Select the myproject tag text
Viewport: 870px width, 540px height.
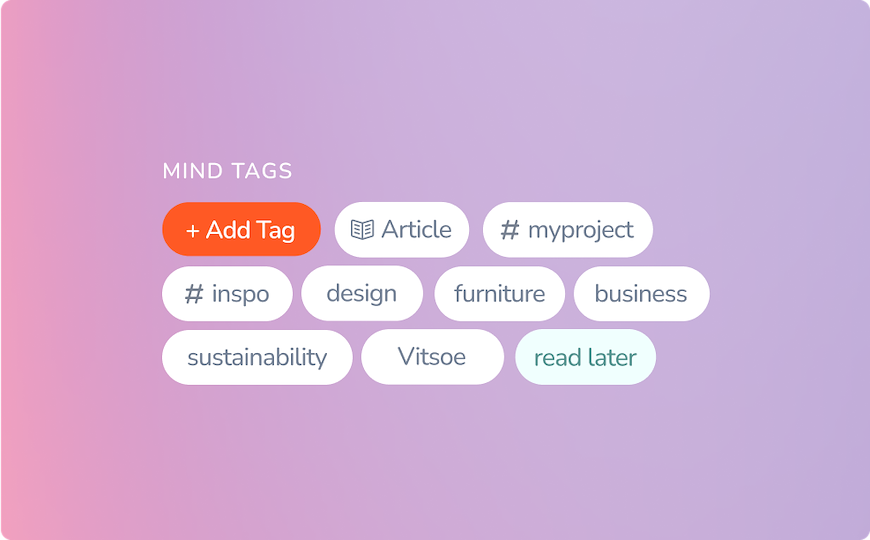click(x=580, y=230)
